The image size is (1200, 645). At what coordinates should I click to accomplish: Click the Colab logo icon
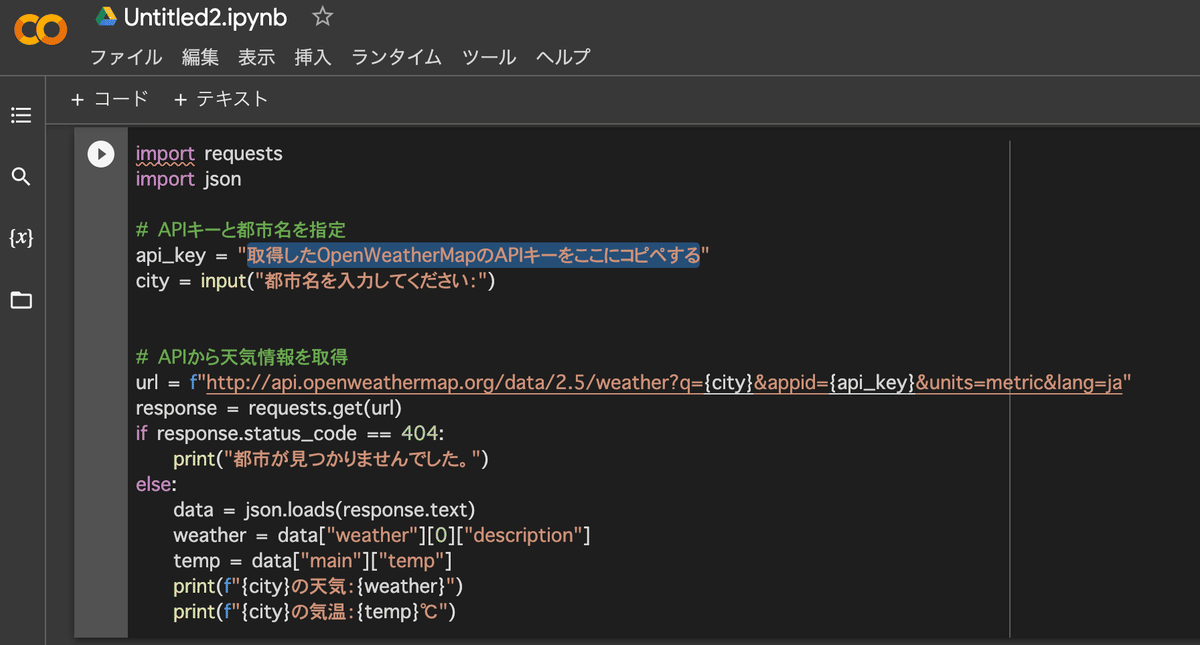pos(40,31)
